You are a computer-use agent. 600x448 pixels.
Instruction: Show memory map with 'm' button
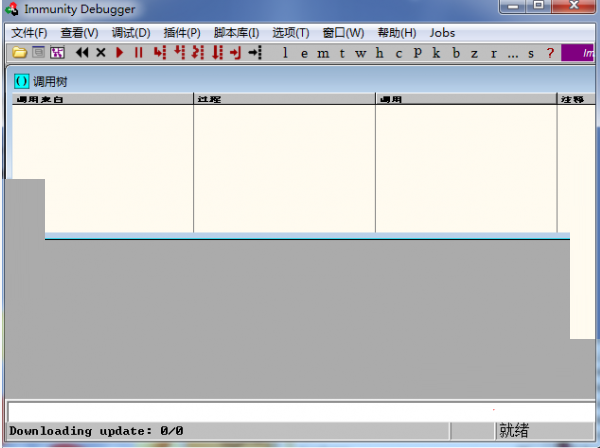323,54
